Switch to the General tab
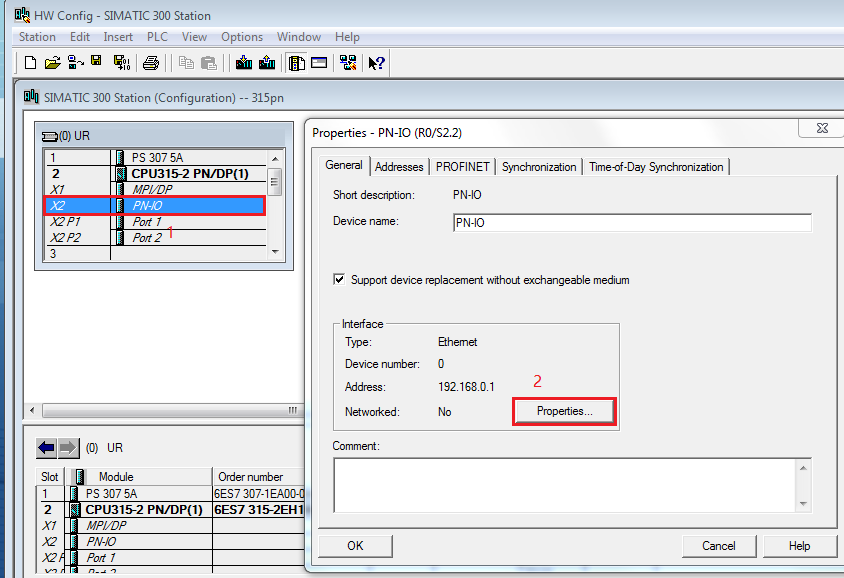Viewport: 844px width, 578px height. [343, 165]
